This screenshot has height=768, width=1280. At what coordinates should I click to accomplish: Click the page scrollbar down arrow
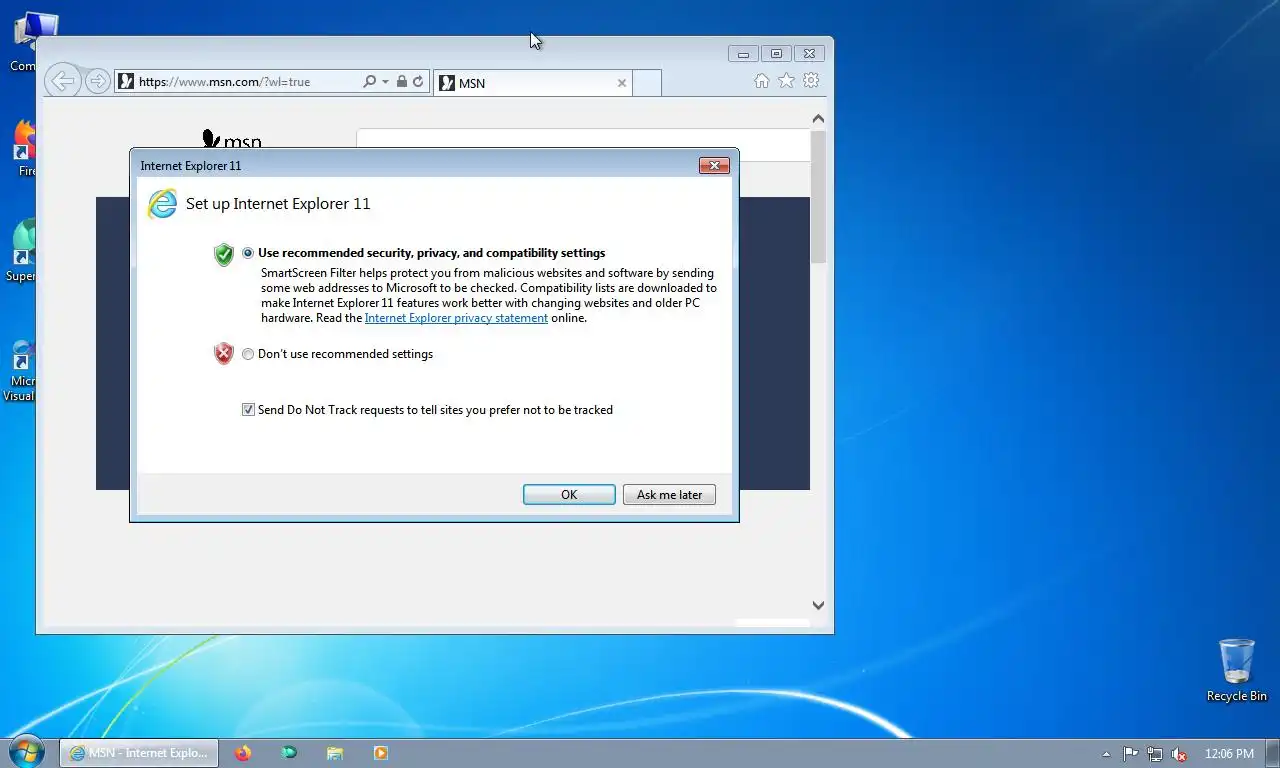point(818,605)
